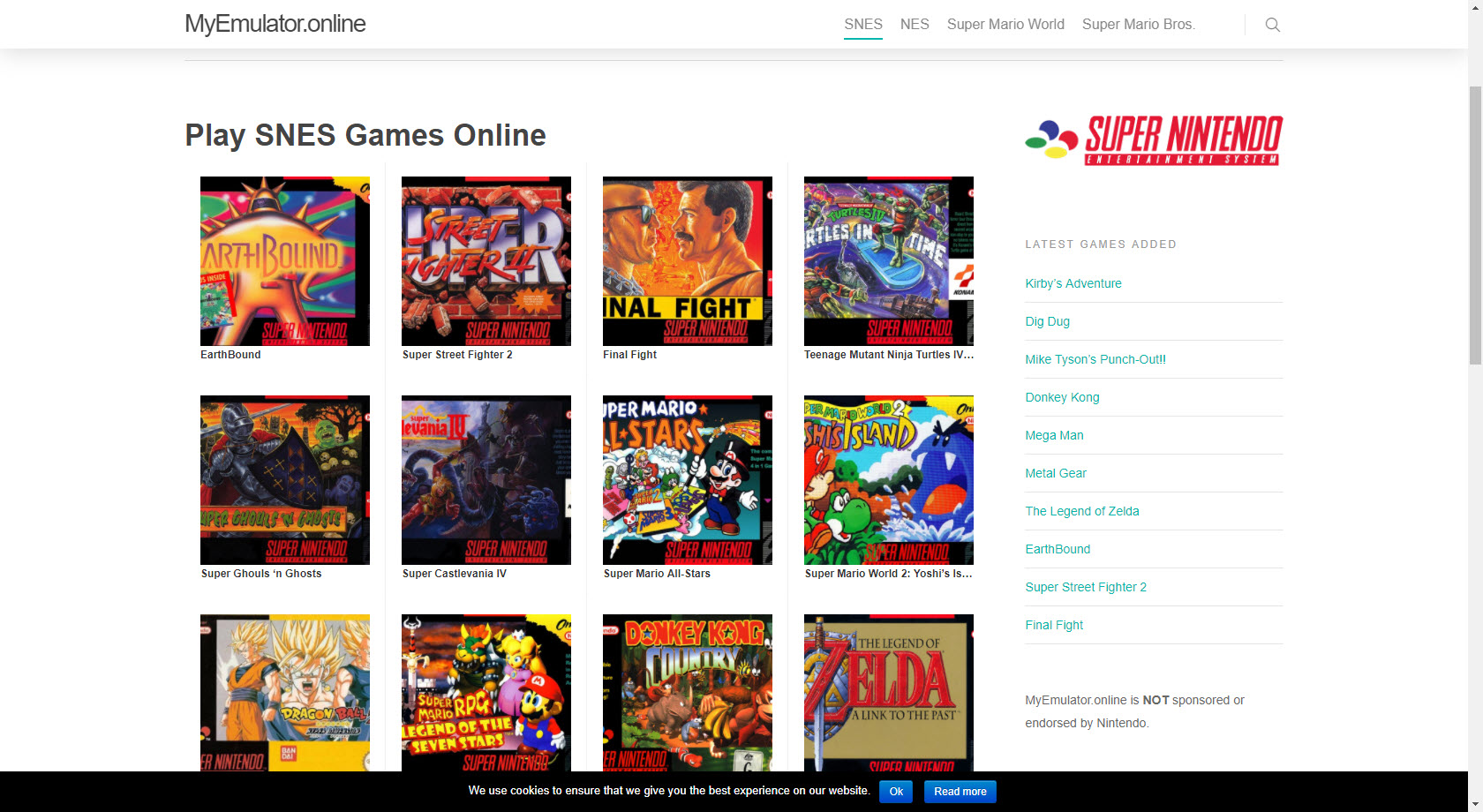This screenshot has width=1483, height=812.
Task: Go to the MyEmulator.online home logo
Action: tap(275, 24)
